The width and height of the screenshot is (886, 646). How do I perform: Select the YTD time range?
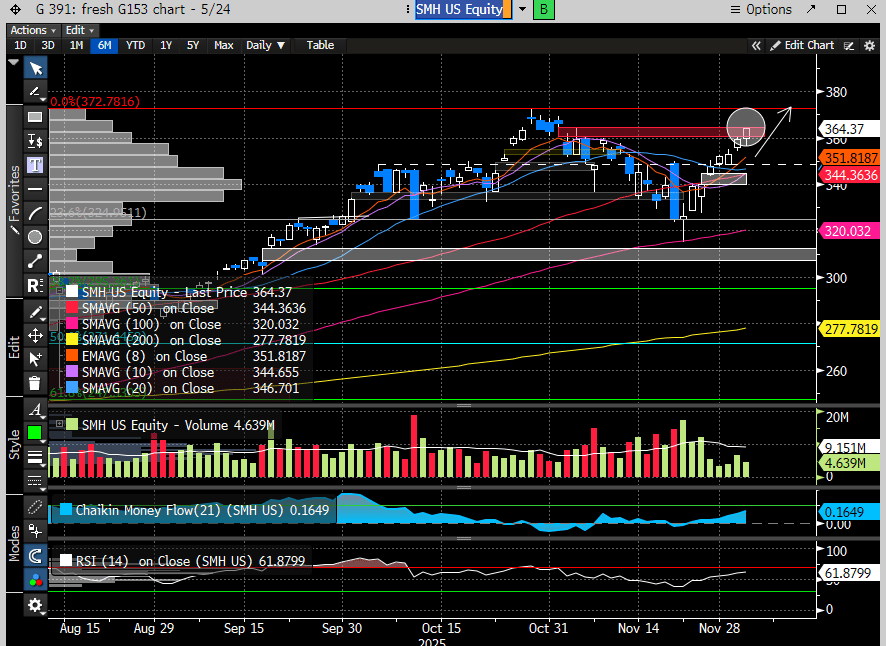pos(136,45)
